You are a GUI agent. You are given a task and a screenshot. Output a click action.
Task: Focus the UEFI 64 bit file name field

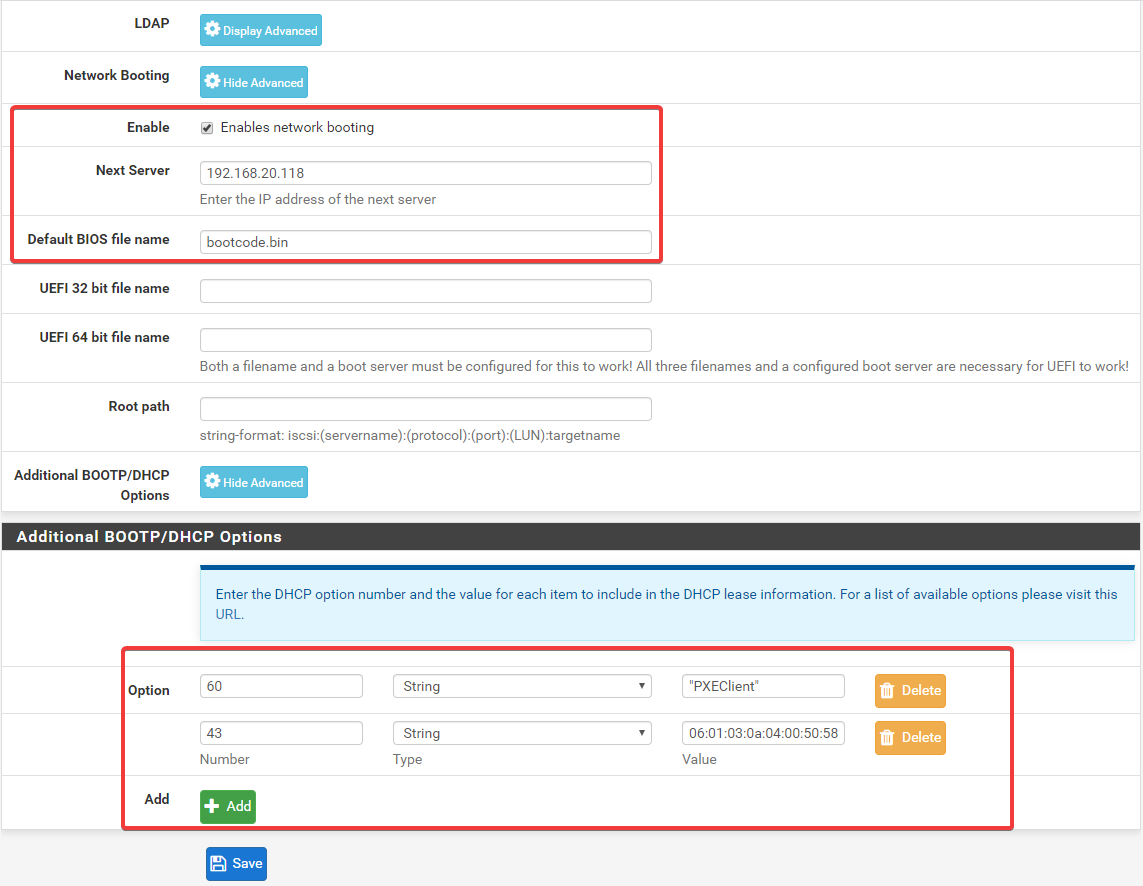click(x=425, y=340)
